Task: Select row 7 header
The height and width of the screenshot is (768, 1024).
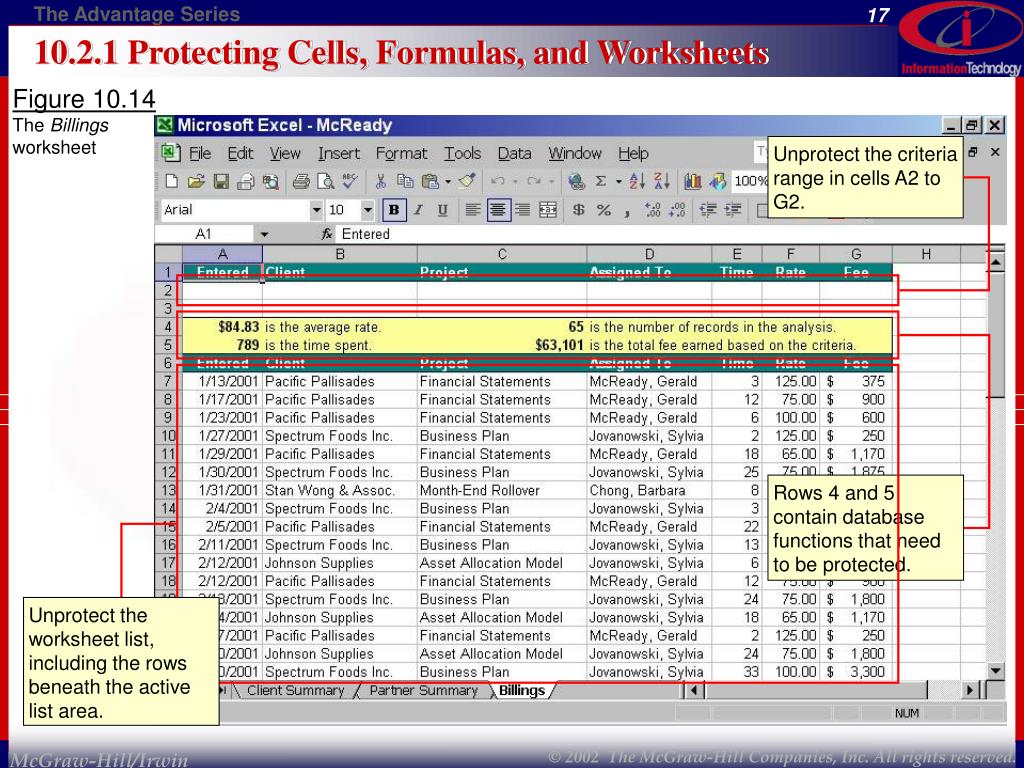Action: (x=168, y=381)
